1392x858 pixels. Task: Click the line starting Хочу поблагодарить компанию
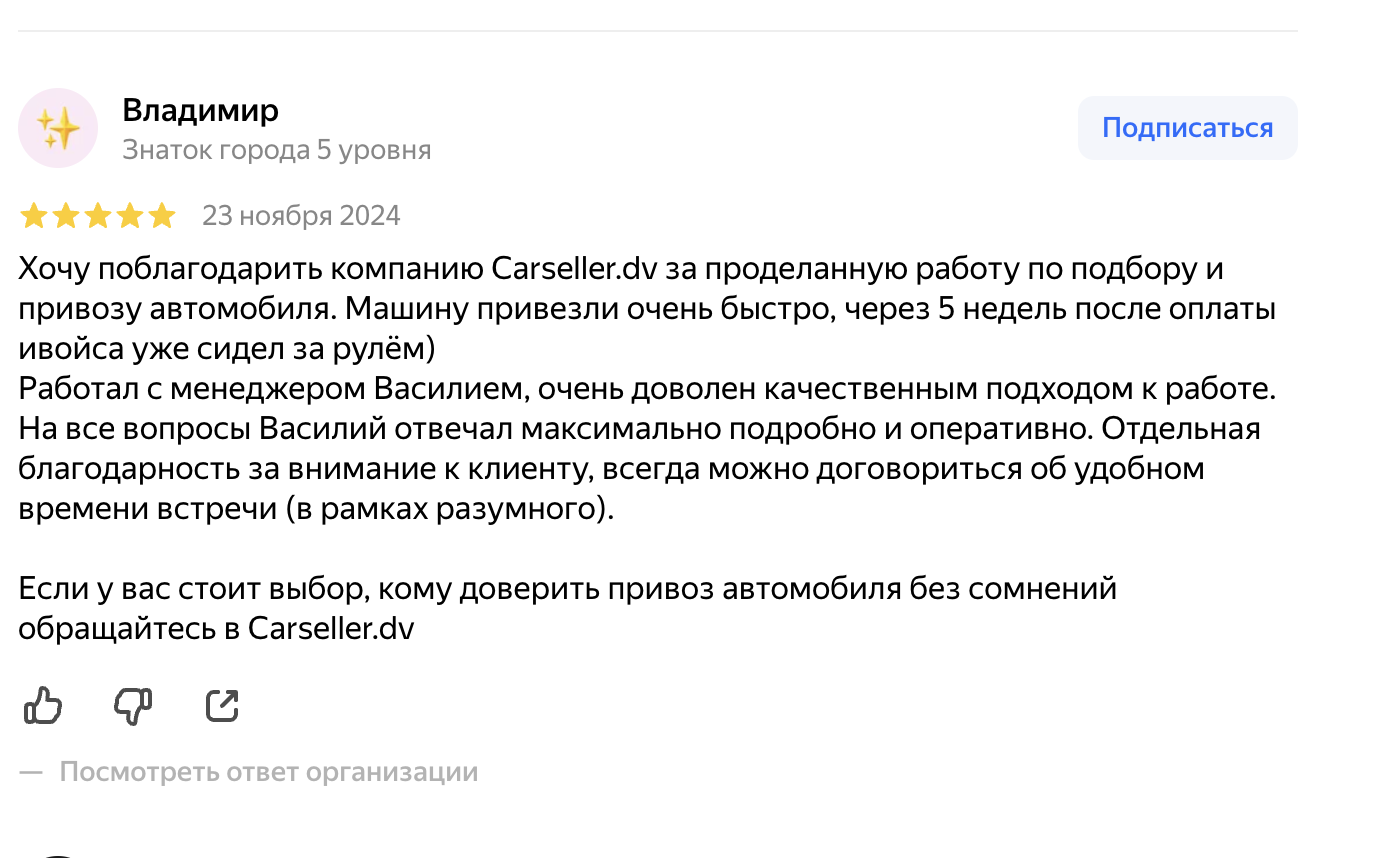[620, 269]
